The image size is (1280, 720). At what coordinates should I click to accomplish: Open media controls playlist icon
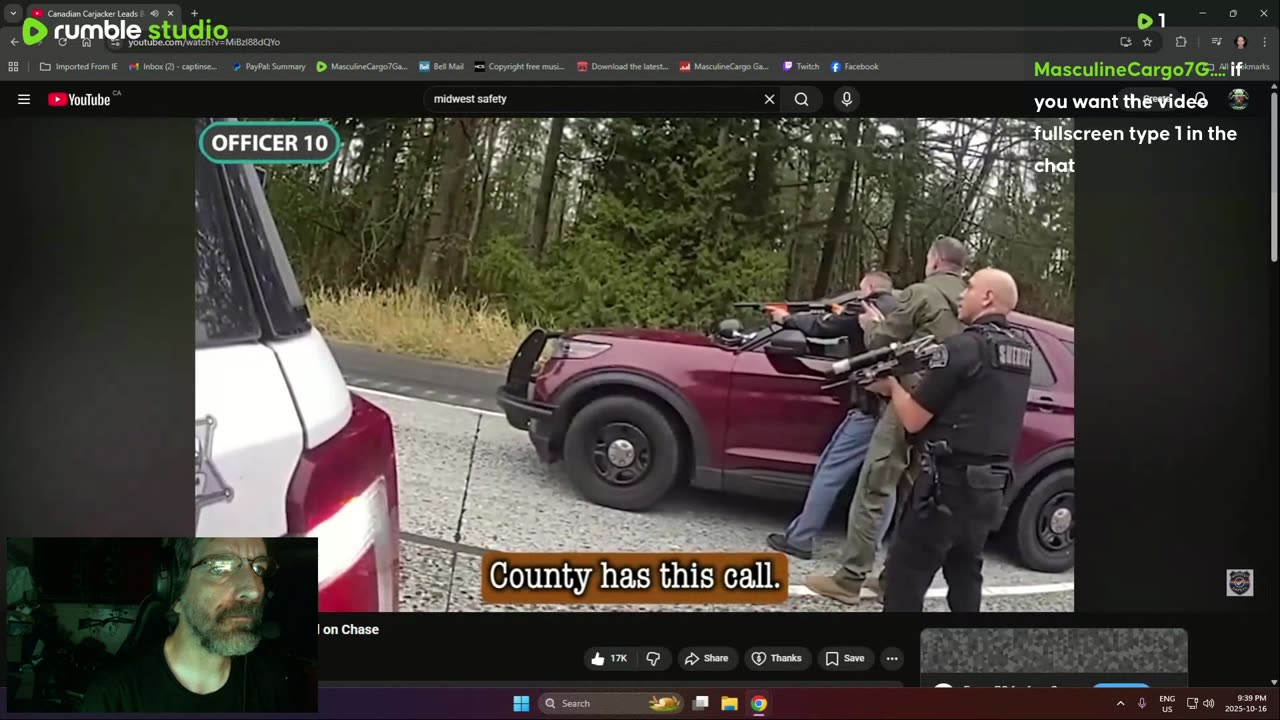pyautogui.click(x=1216, y=42)
